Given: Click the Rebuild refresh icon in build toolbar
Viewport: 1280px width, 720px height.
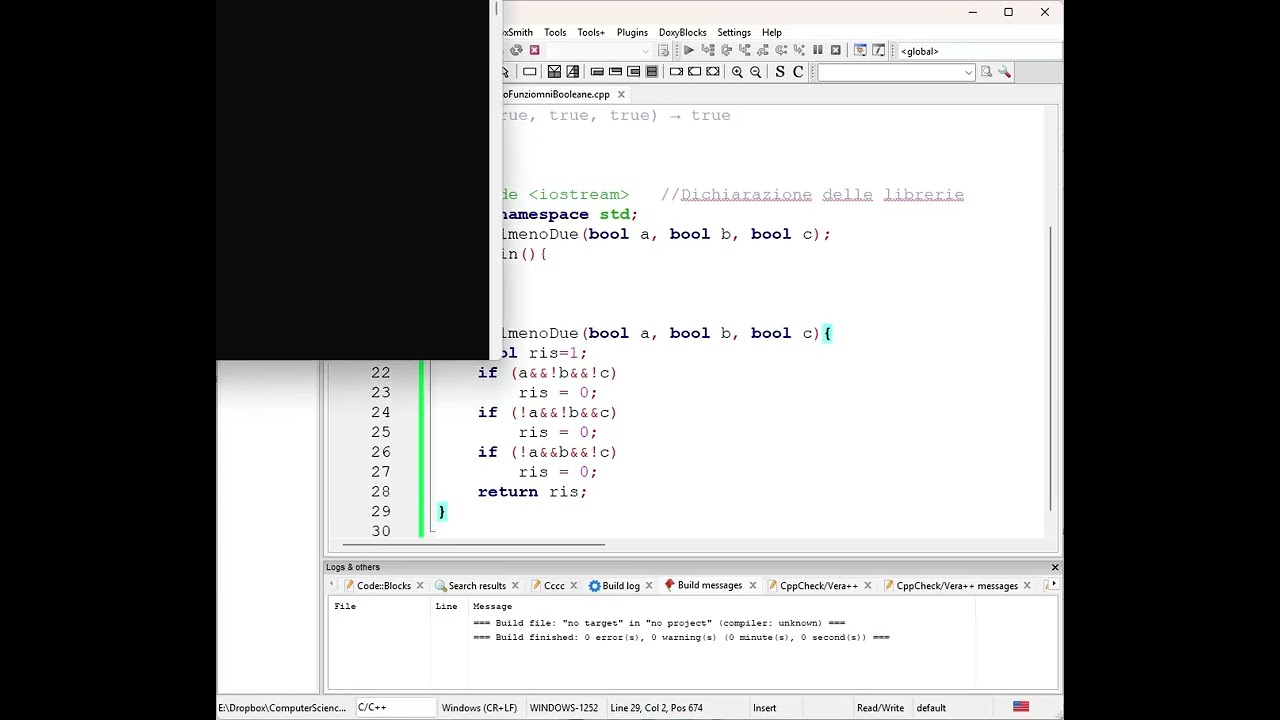Looking at the screenshot, I should tap(516, 50).
